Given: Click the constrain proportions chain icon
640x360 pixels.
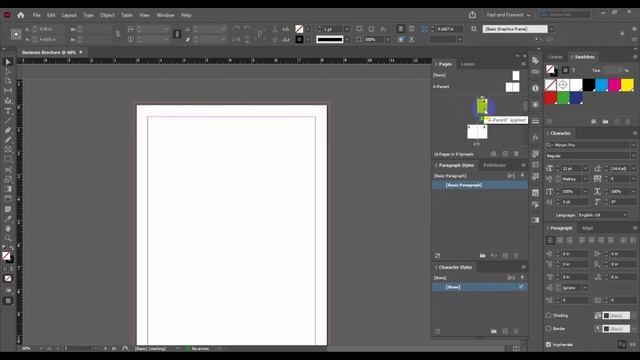Looking at the screenshot, I should tap(118, 34).
